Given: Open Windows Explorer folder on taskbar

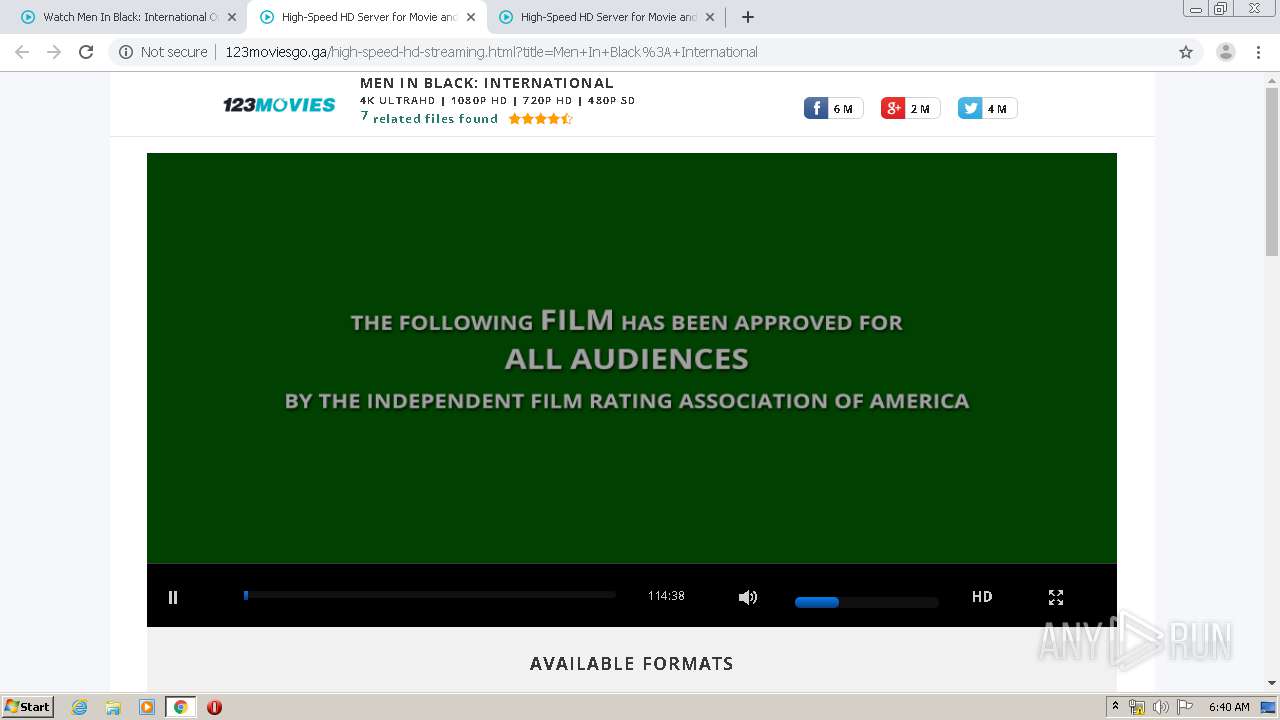Looking at the screenshot, I should 113,707.
